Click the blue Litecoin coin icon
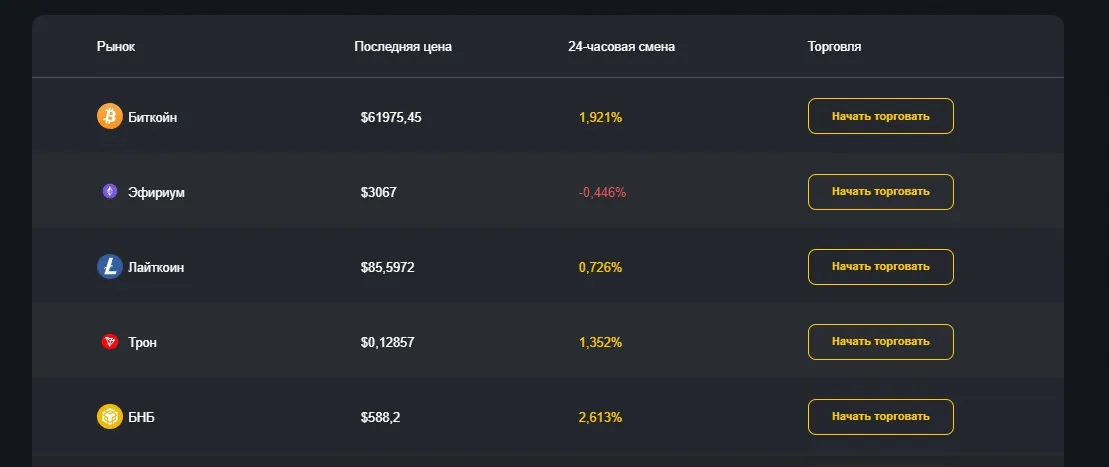1109x467 pixels. coord(110,267)
